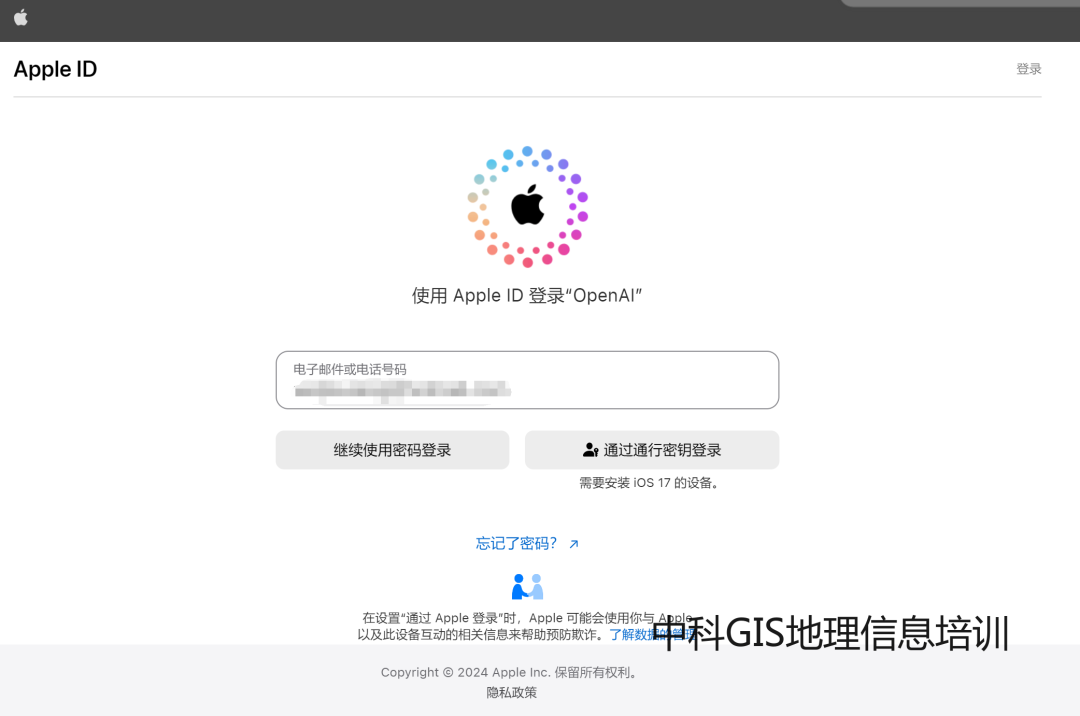Click the fraud prevention notice paragraph
Image resolution: width=1080 pixels, height=716 pixels.
pyautogui.click(x=528, y=626)
